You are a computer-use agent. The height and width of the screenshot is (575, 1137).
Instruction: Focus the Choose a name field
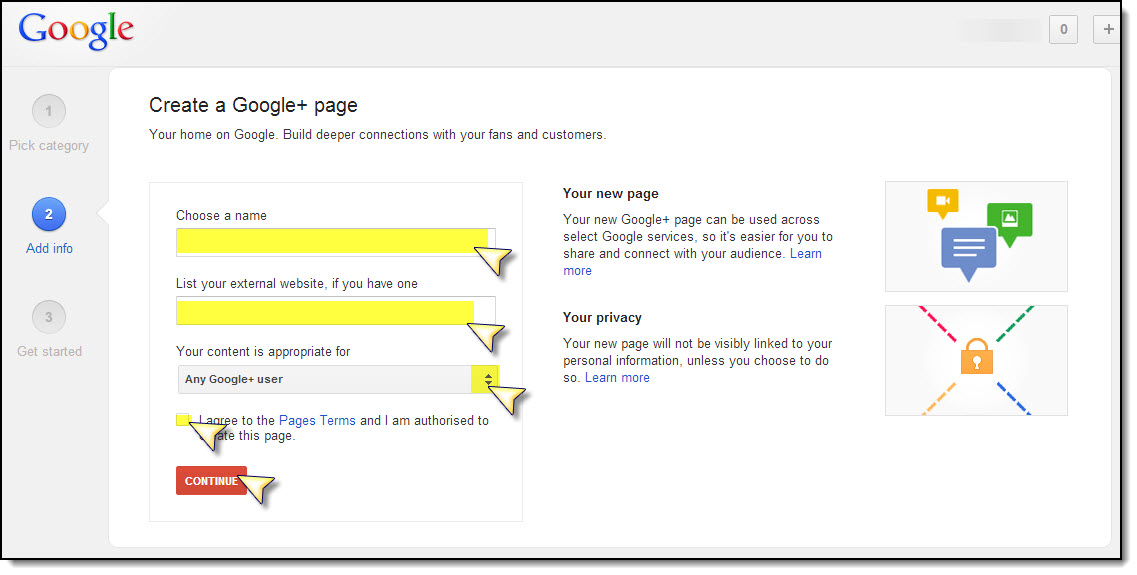(336, 242)
